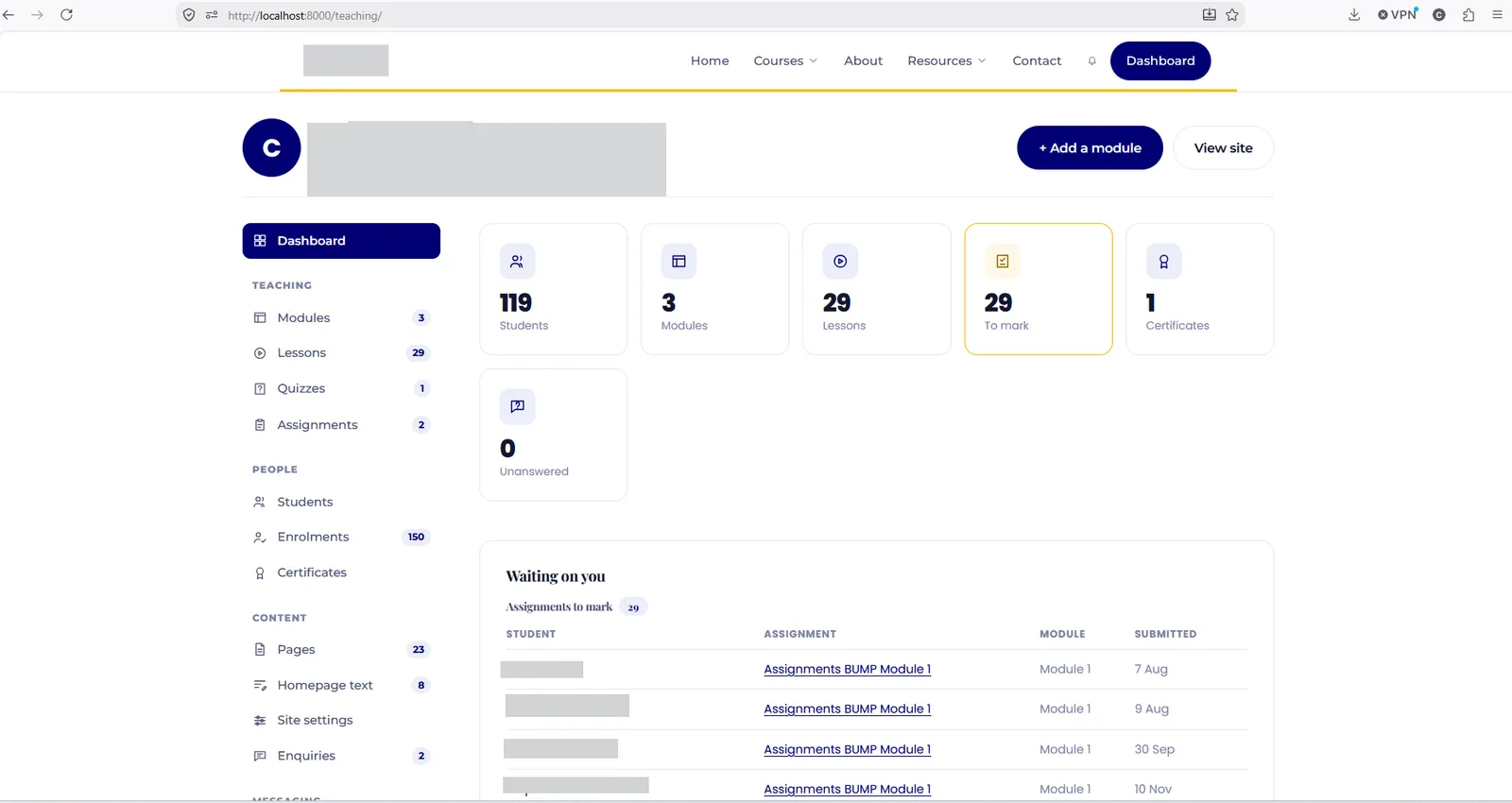Open the About nav item
The image size is (1512, 803).
(863, 60)
